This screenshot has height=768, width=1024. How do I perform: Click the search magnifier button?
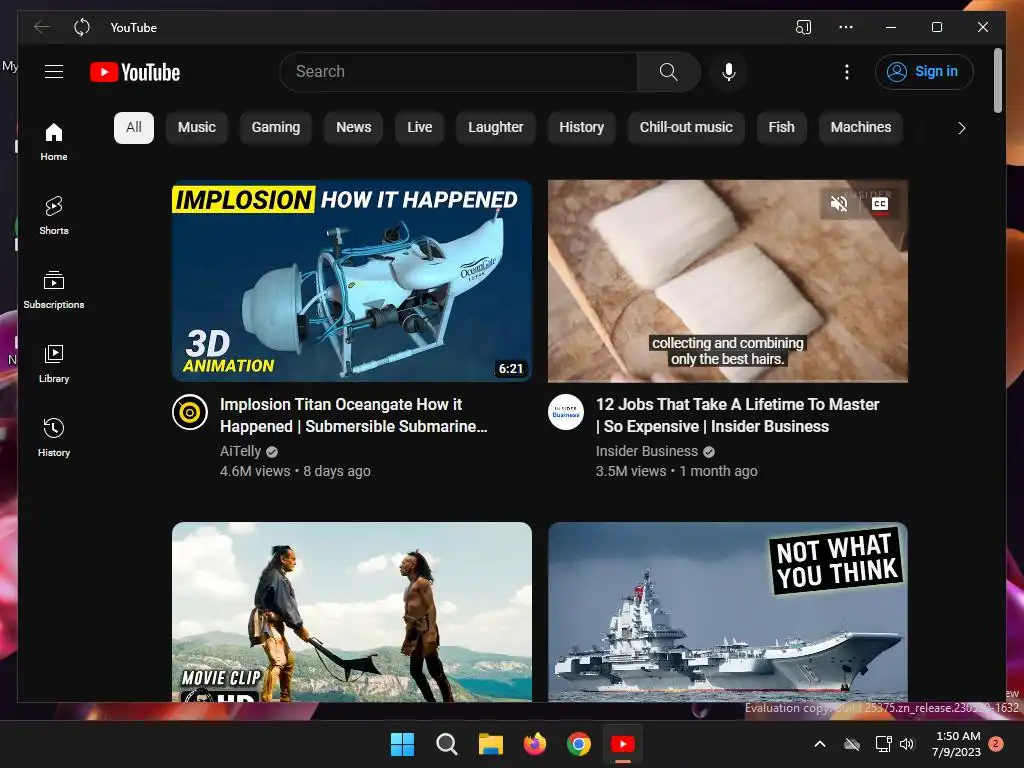668,72
